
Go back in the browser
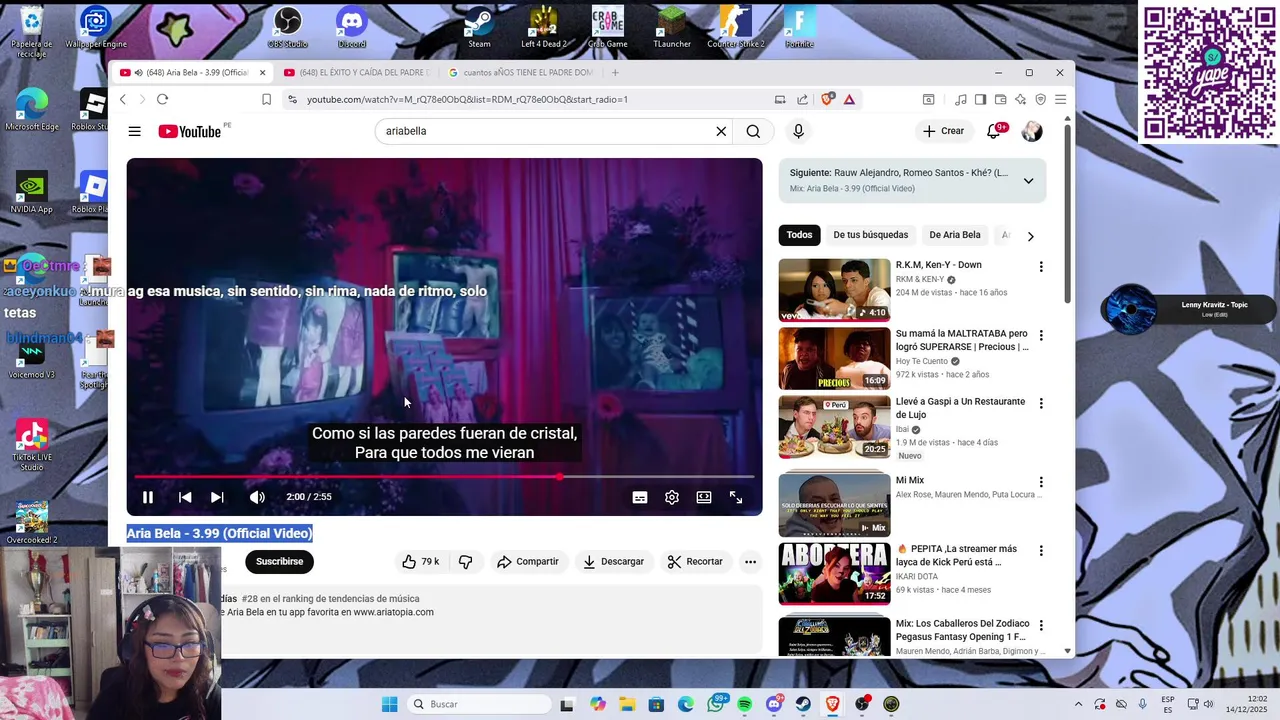pyautogui.click(x=123, y=99)
